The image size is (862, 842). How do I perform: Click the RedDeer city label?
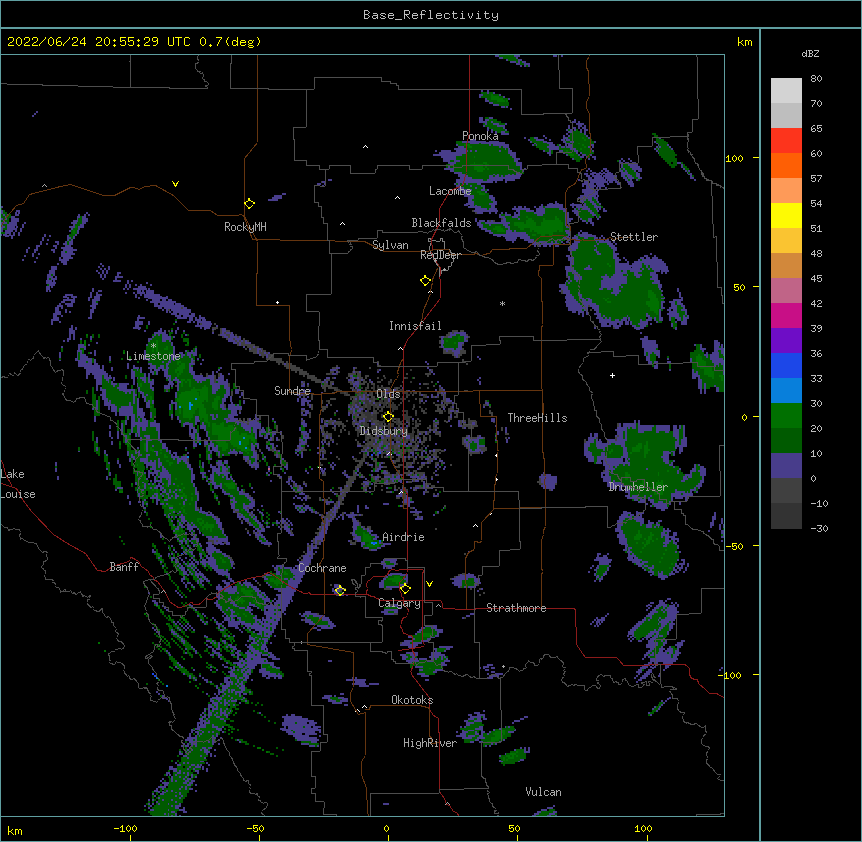pyautogui.click(x=440, y=255)
